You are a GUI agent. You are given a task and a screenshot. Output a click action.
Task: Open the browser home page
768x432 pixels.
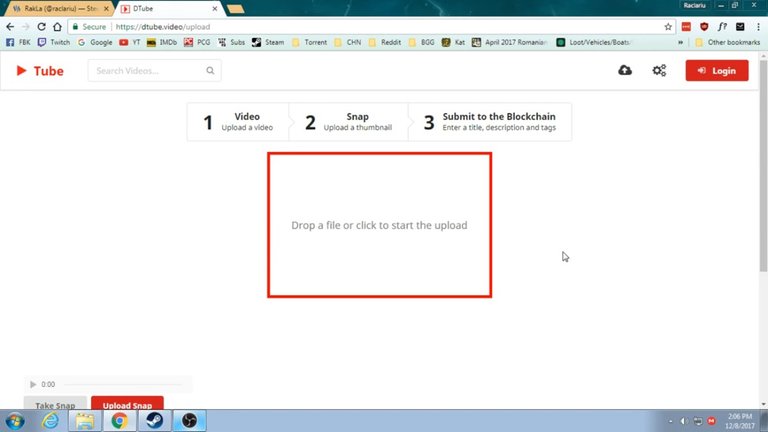57,27
